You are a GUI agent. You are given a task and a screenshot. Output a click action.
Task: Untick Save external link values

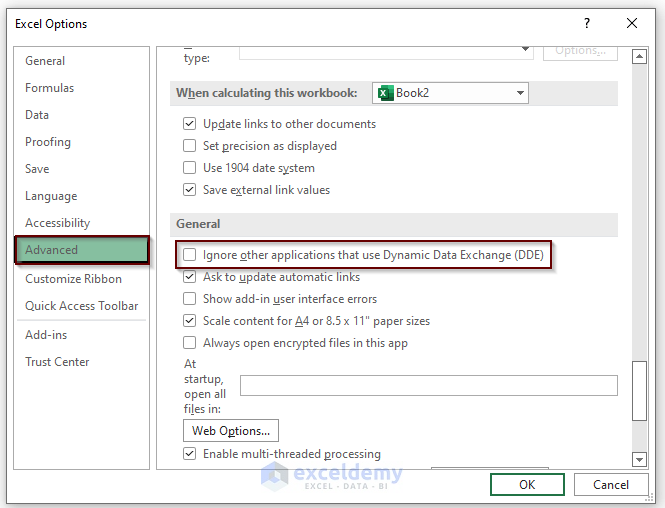[x=190, y=190]
